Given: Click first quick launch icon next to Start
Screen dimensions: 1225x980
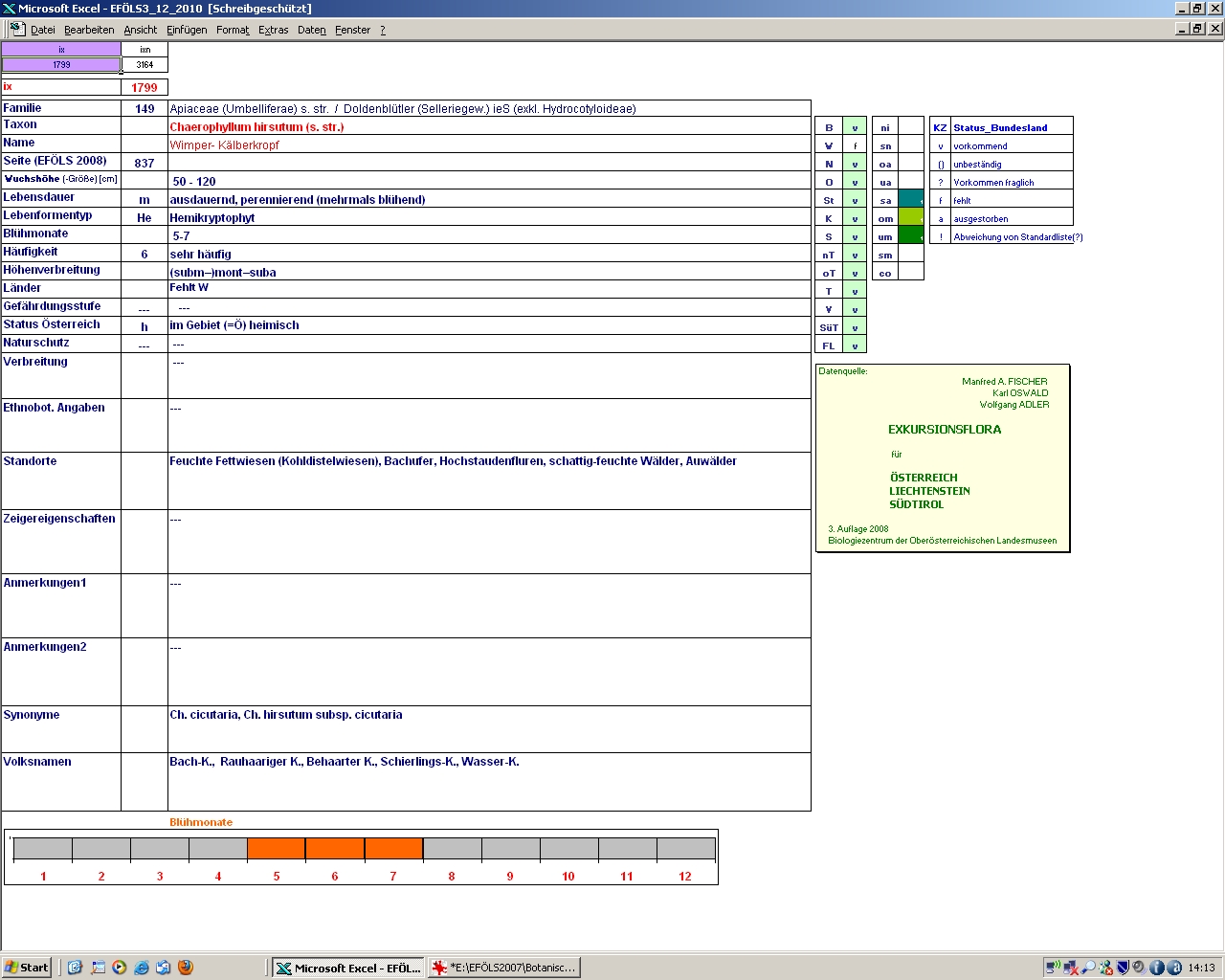Looking at the screenshot, I should 75,968.
